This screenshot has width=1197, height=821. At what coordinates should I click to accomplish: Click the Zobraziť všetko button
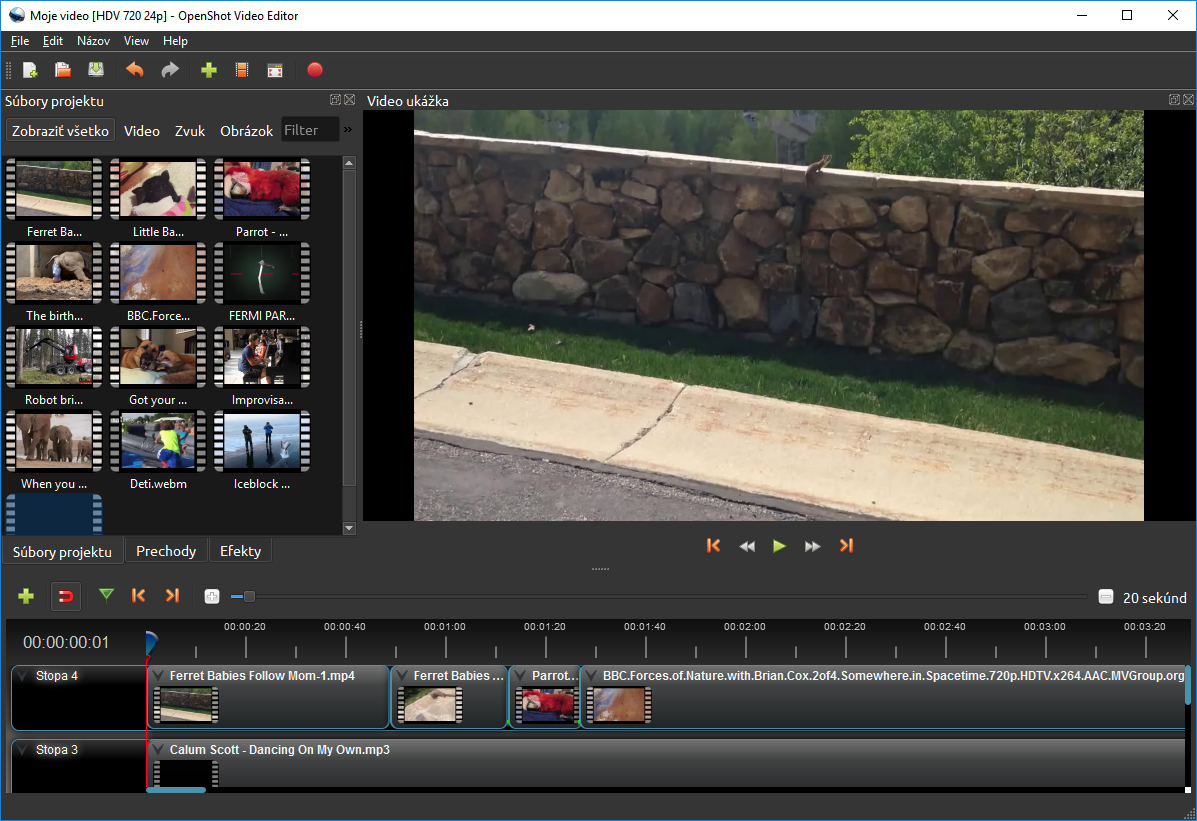coord(60,131)
